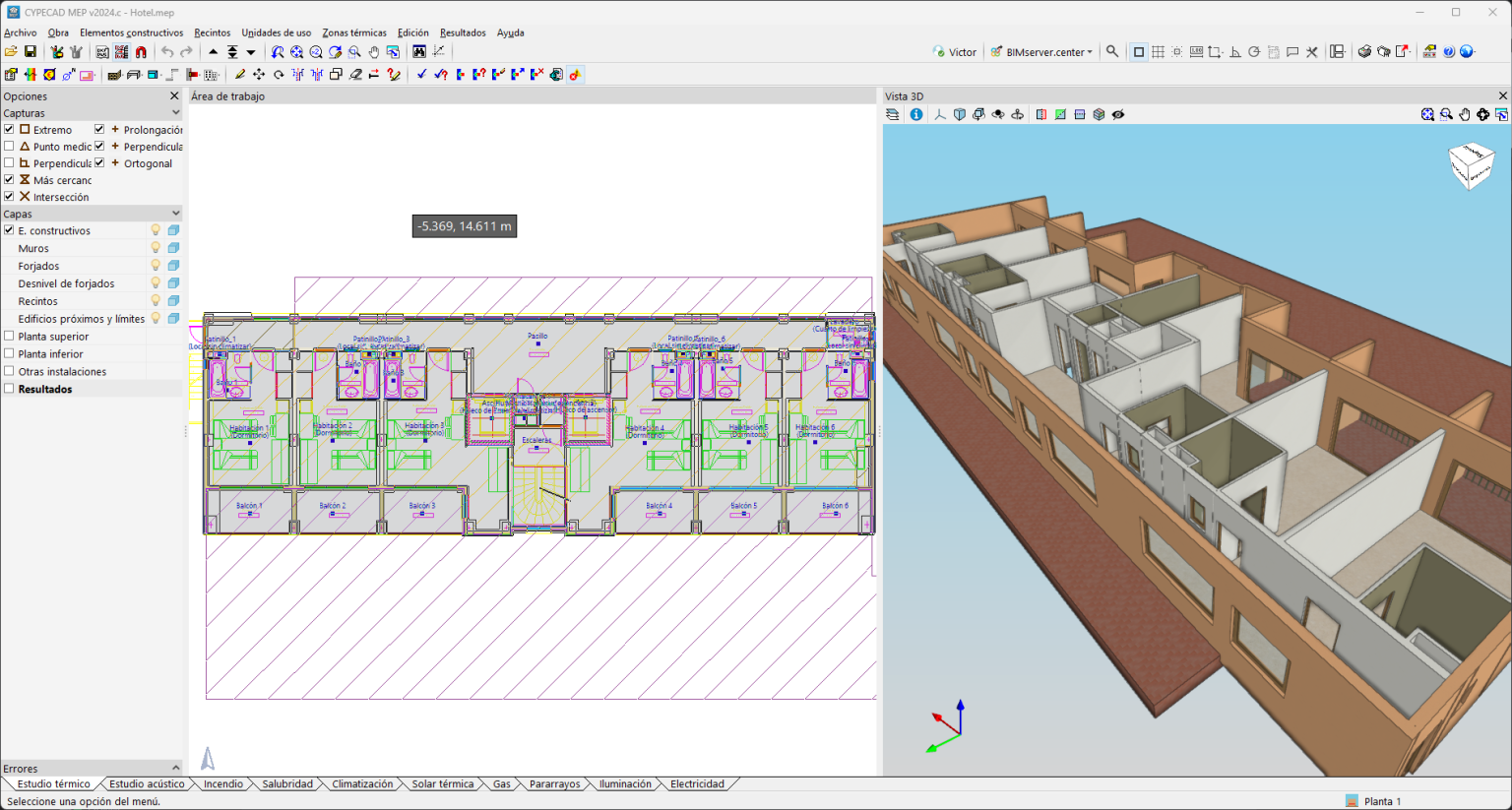Click the 3D orientation view cube
1512x810 pixels.
pyautogui.click(x=1471, y=164)
